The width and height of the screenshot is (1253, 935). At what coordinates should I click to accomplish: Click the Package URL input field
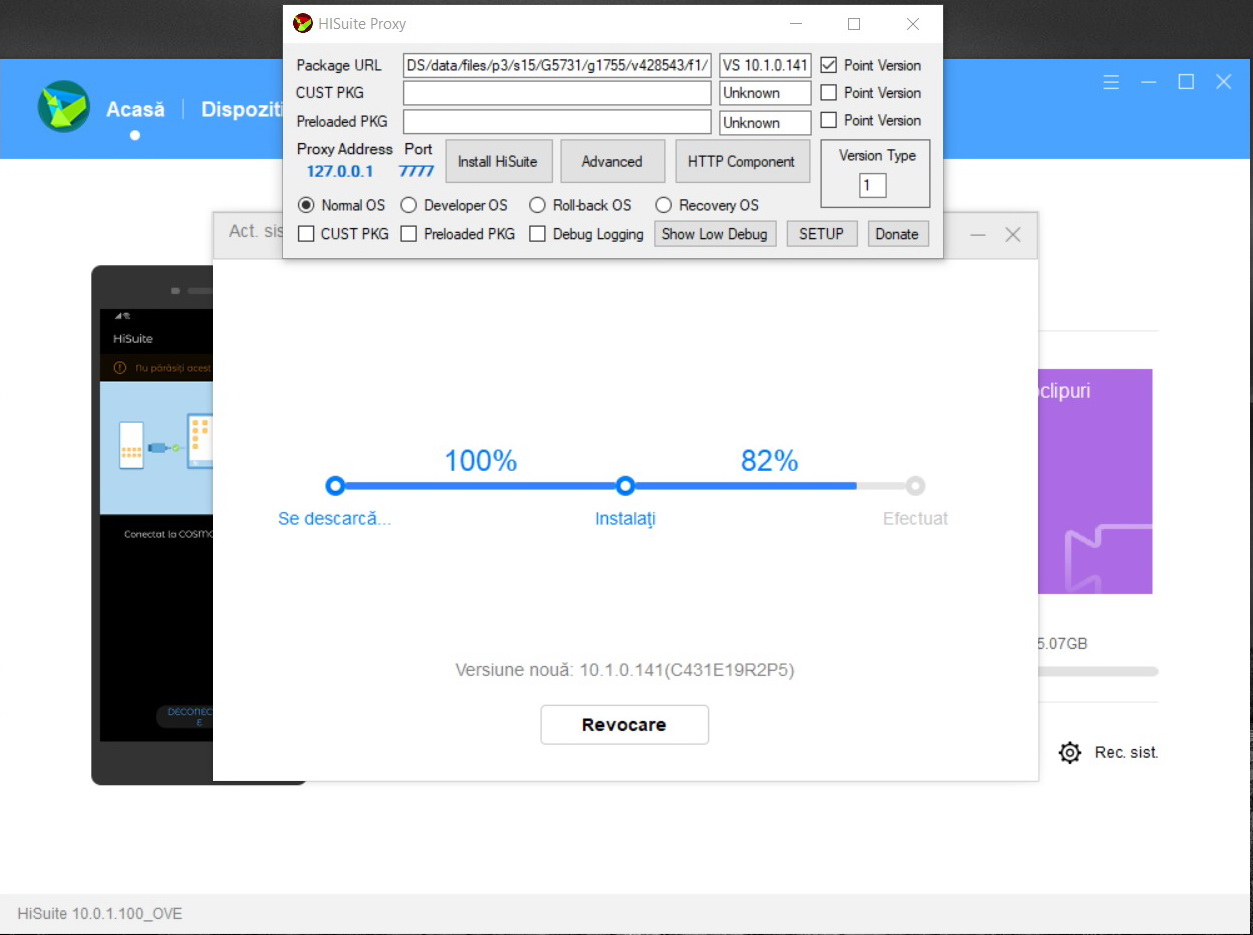tap(557, 66)
